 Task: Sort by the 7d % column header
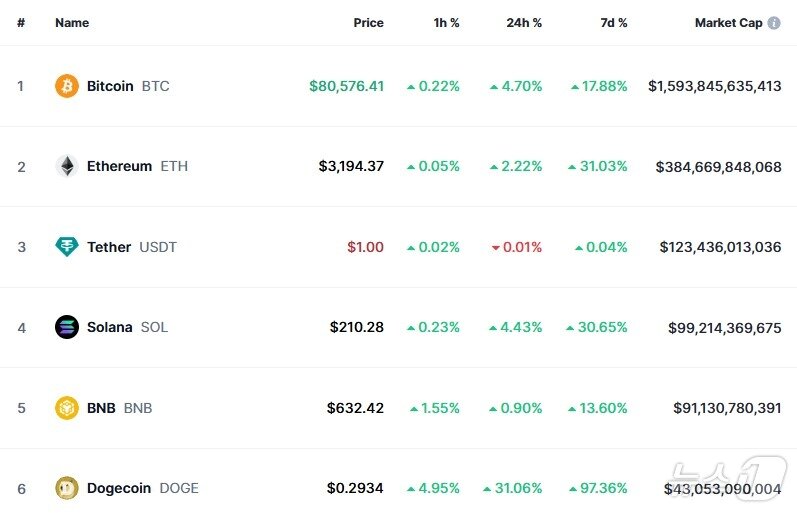(x=614, y=23)
